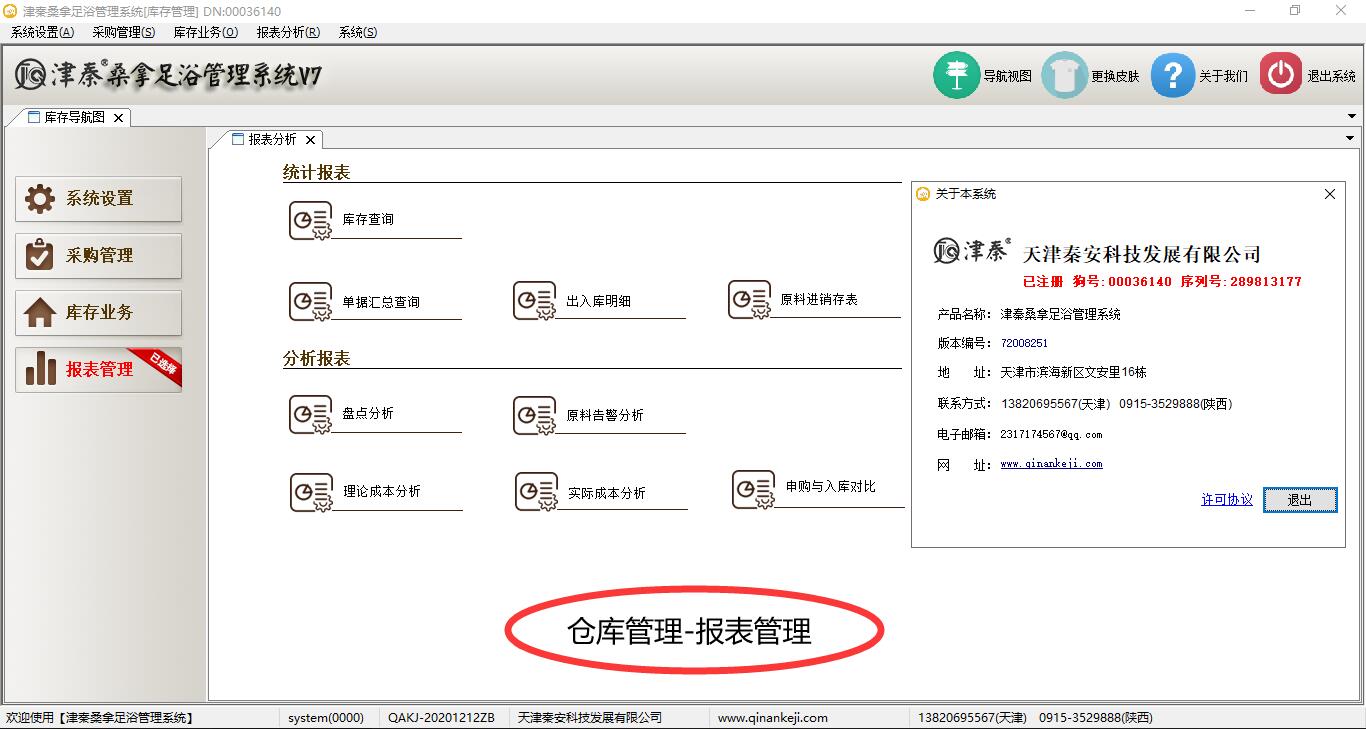Click the red 退出系统 power icon

pos(1280,75)
